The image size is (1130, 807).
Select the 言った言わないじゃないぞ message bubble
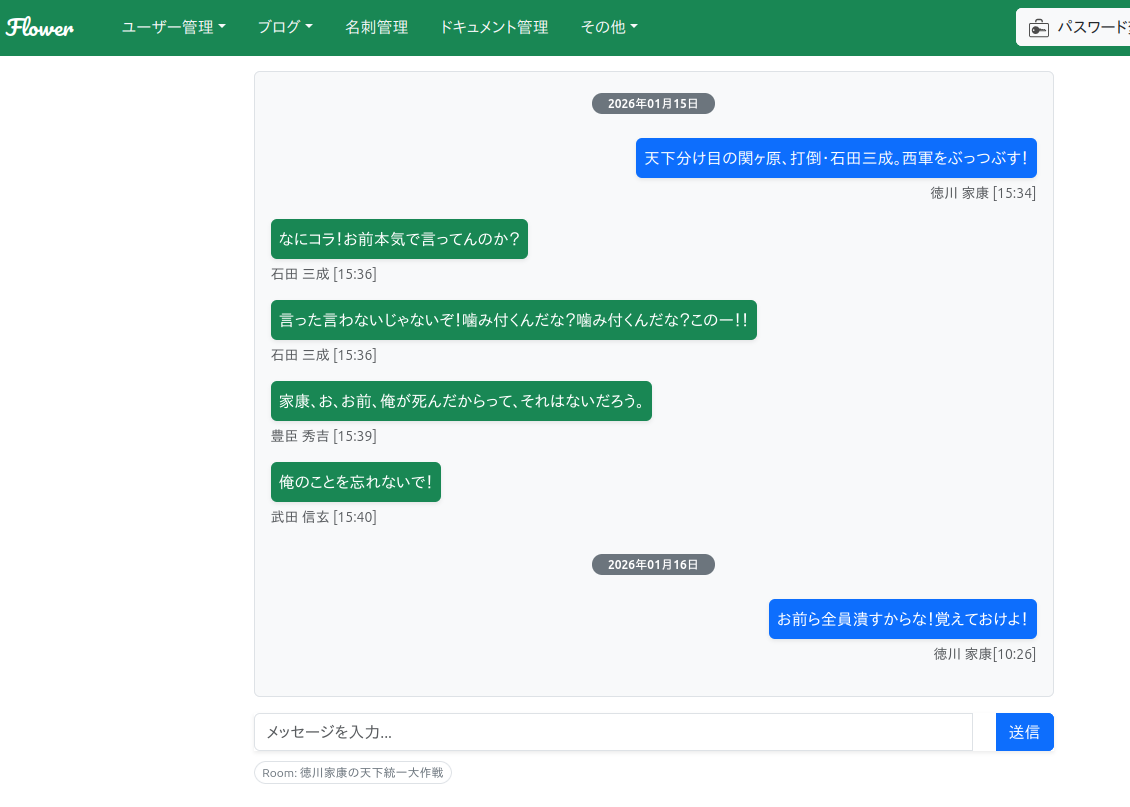point(513,320)
